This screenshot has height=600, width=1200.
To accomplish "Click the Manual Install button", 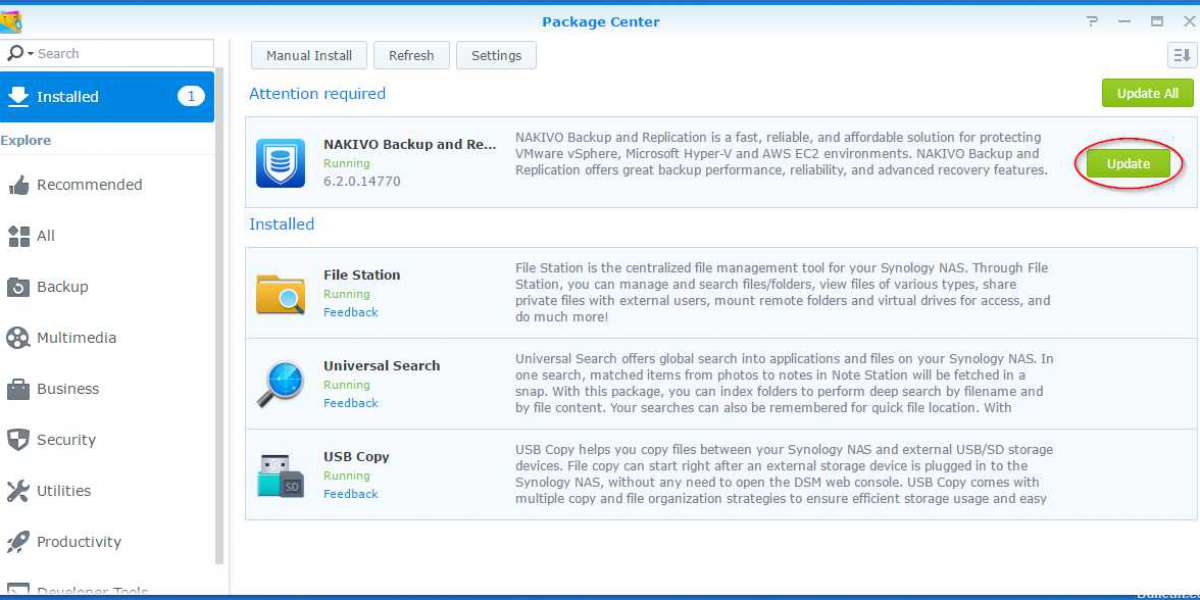I will [x=309, y=56].
